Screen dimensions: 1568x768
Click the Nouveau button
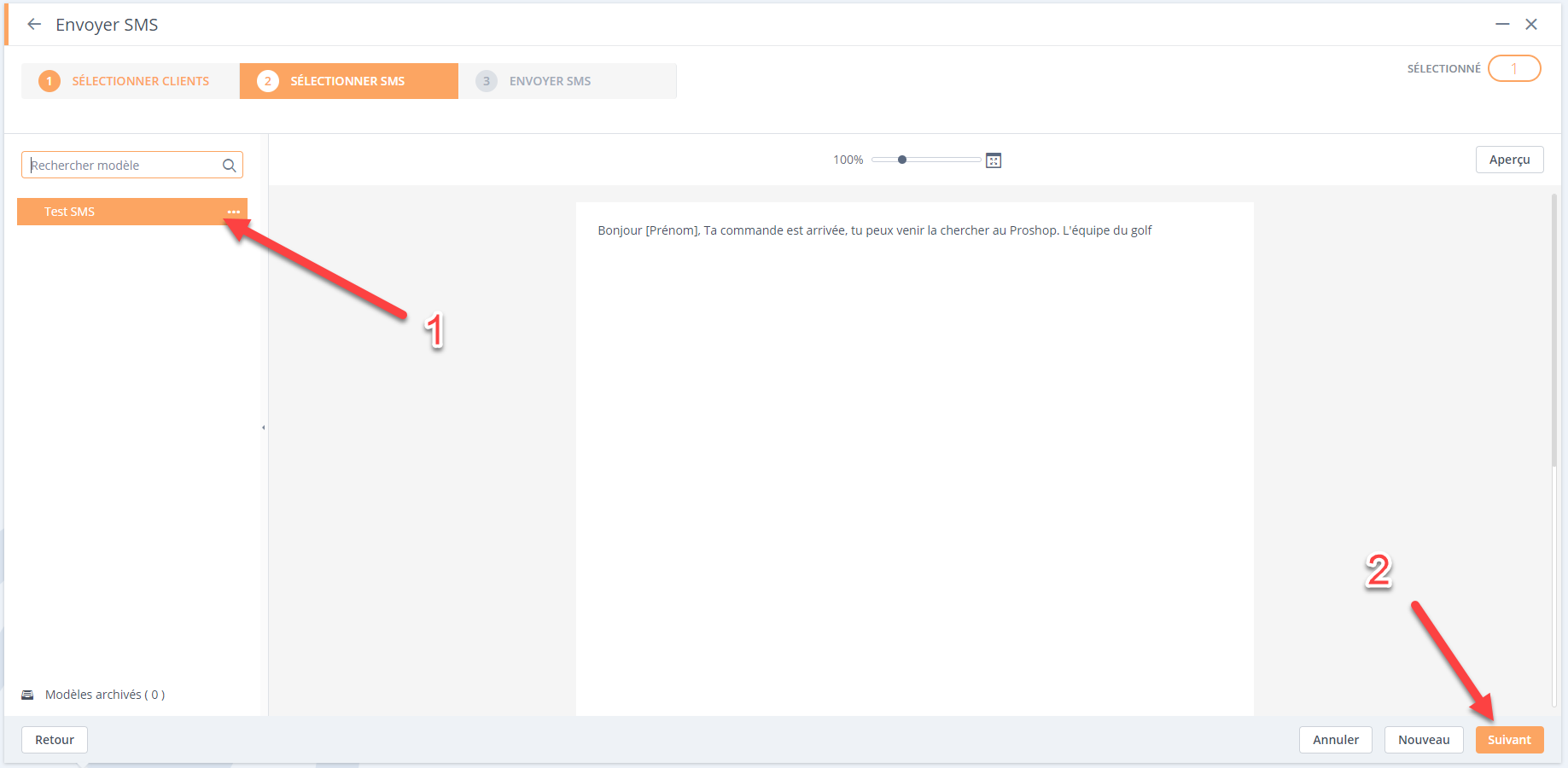tap(1424, 740)
